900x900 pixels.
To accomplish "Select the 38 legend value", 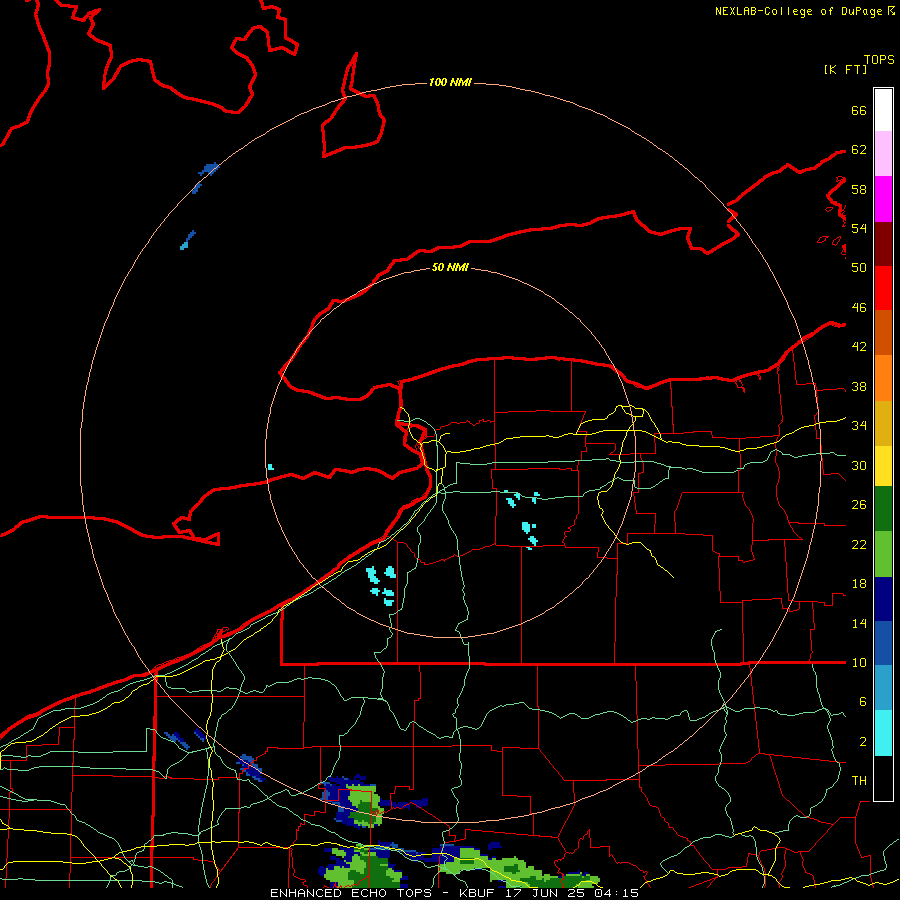I will (x=859, y=386).
